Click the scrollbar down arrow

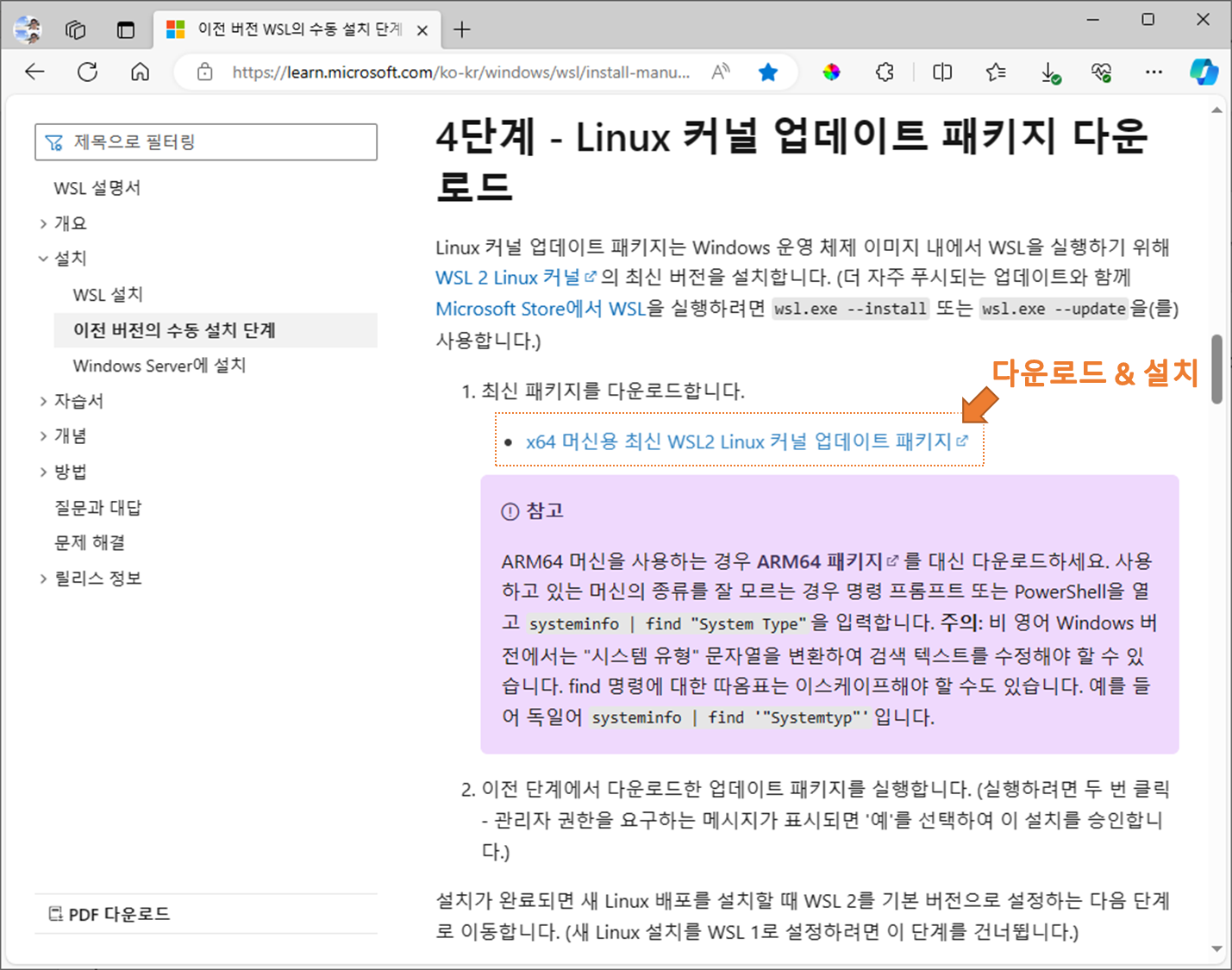click(1216, 948)
